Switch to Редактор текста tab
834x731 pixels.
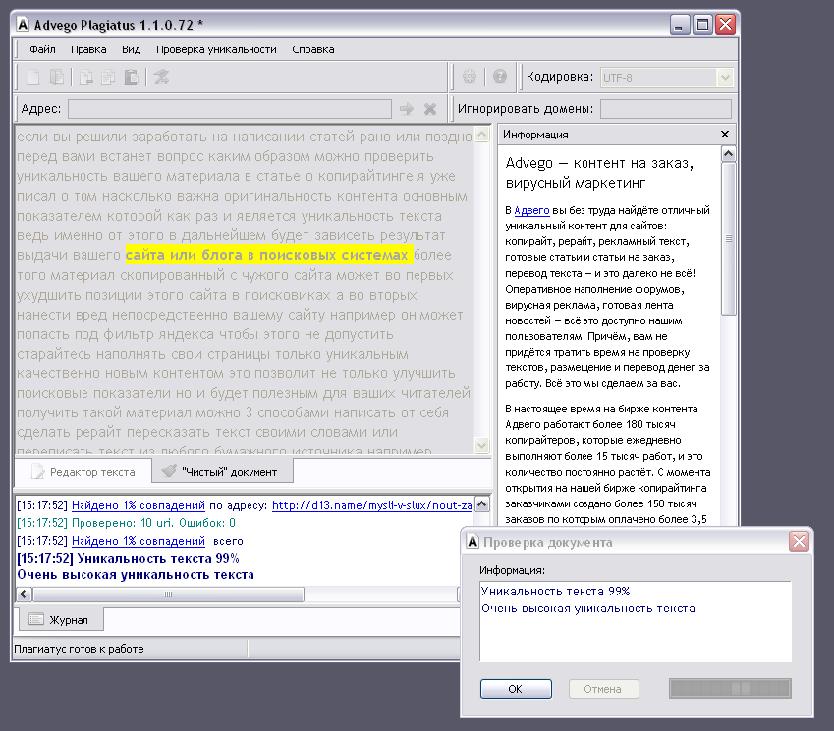[83, 472]
